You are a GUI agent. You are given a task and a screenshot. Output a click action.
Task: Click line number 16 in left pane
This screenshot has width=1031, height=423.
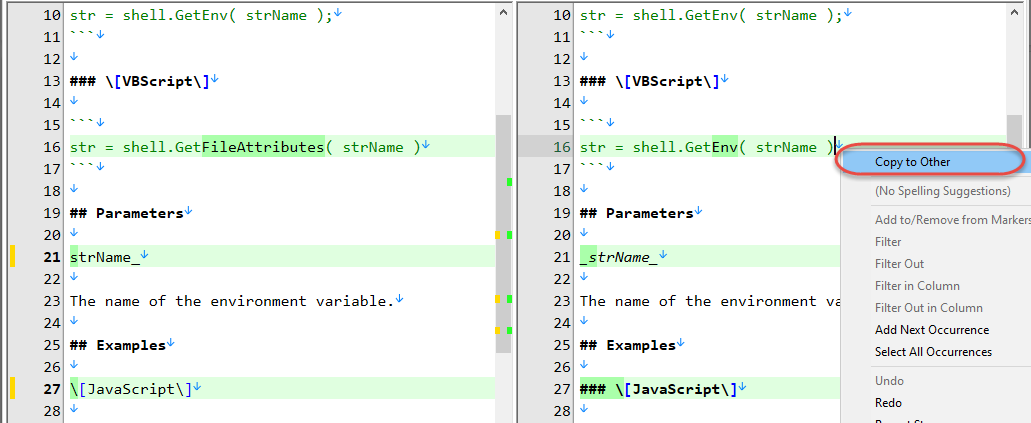(52, 147)
